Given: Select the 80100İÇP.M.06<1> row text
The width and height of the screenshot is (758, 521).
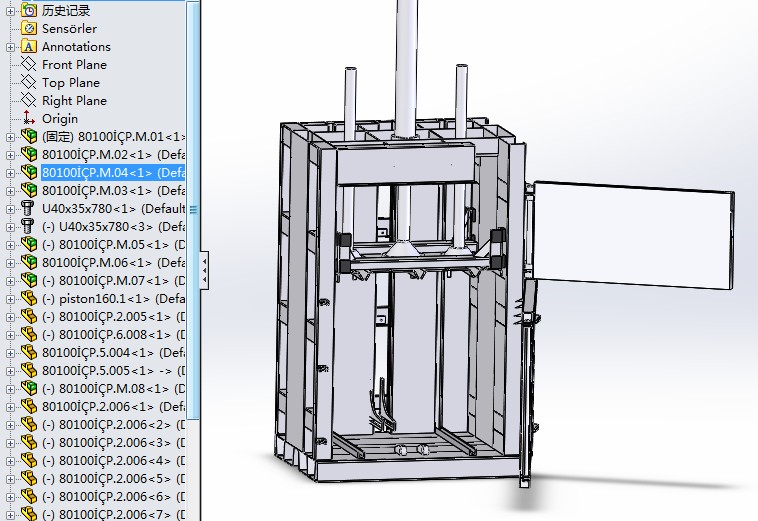Looking at the screenshot, I should click(x=113, y=262).
